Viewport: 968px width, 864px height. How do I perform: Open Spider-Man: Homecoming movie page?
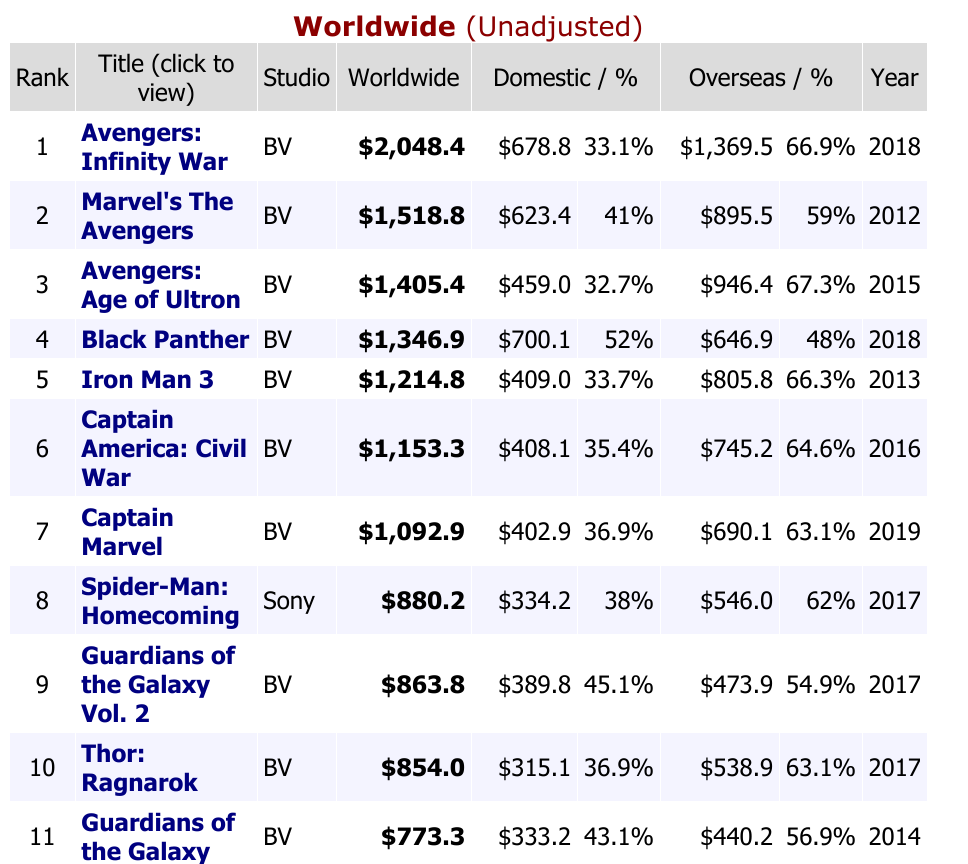tap(160, 600)
